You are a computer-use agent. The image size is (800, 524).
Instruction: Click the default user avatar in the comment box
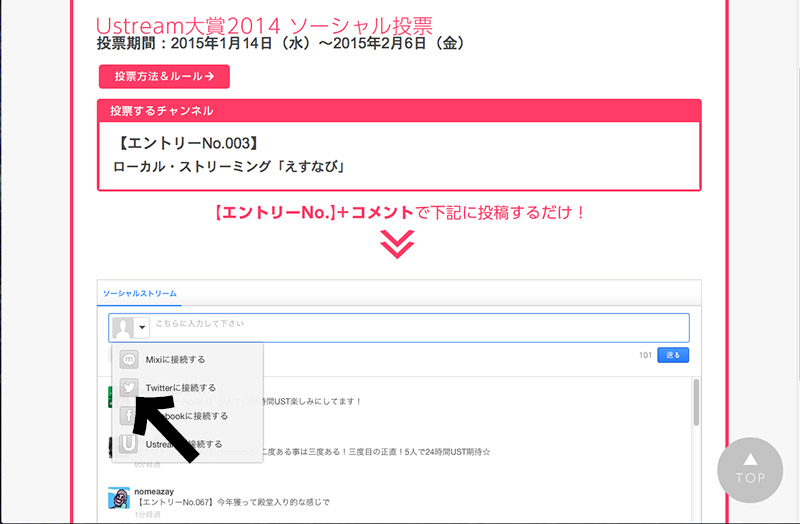click(123, 328)
